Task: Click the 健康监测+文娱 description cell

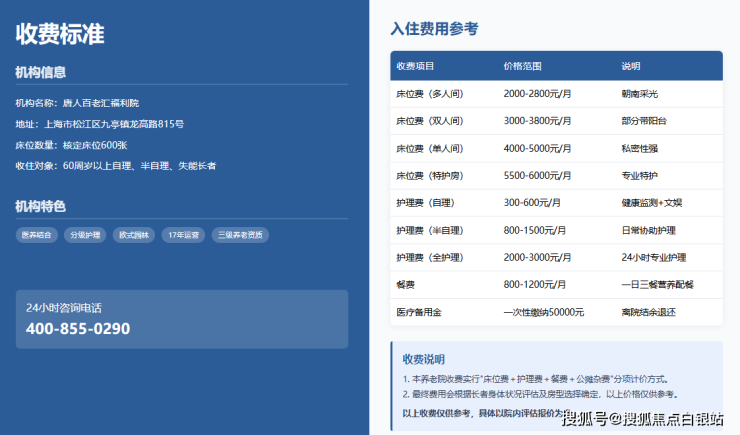Action: [x=652, y=203]
